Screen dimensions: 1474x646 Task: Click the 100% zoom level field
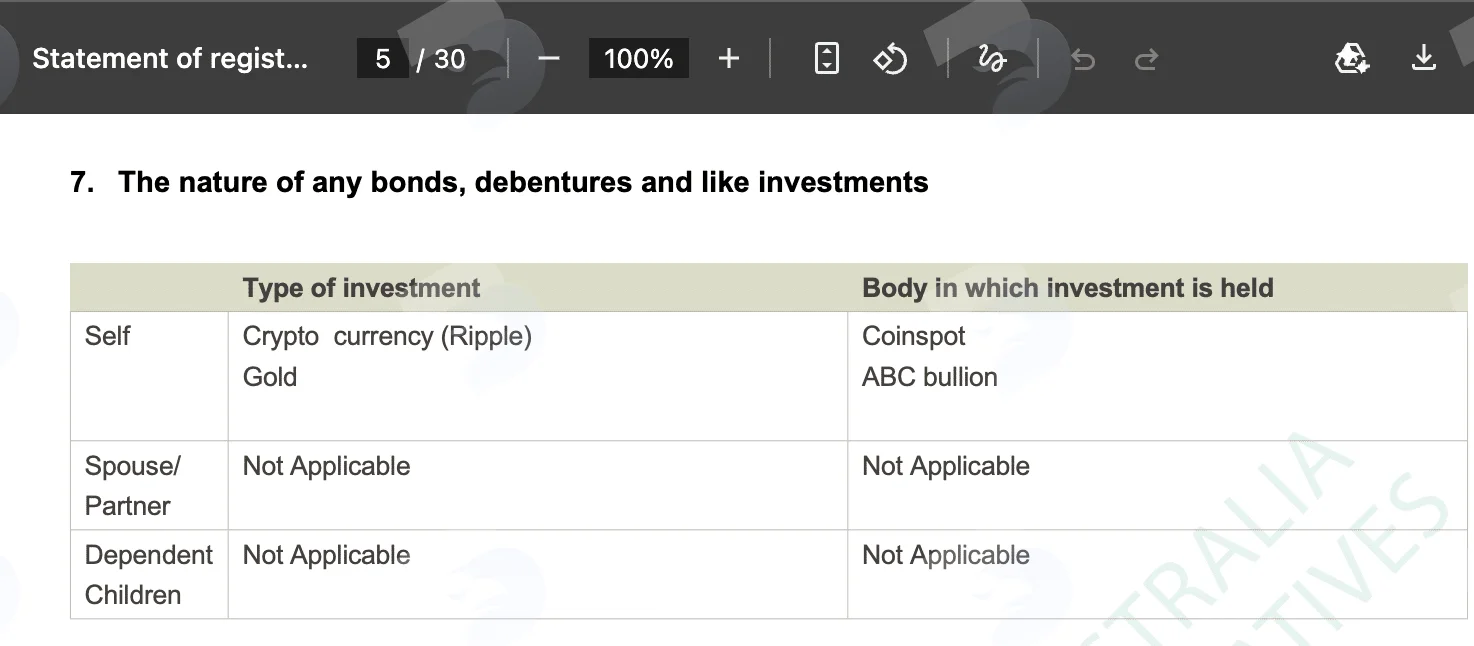[x=639, y=59]
